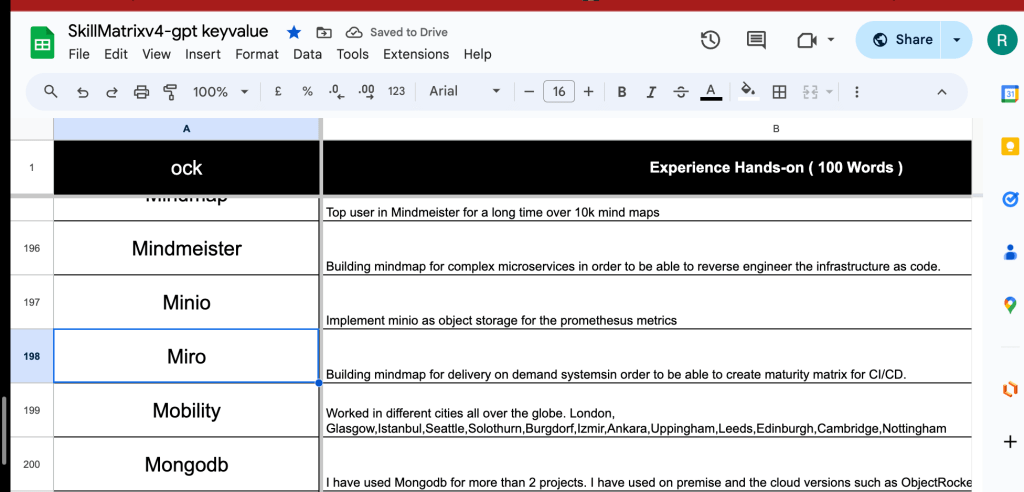Toggle italic formatting

coord(650,92)
